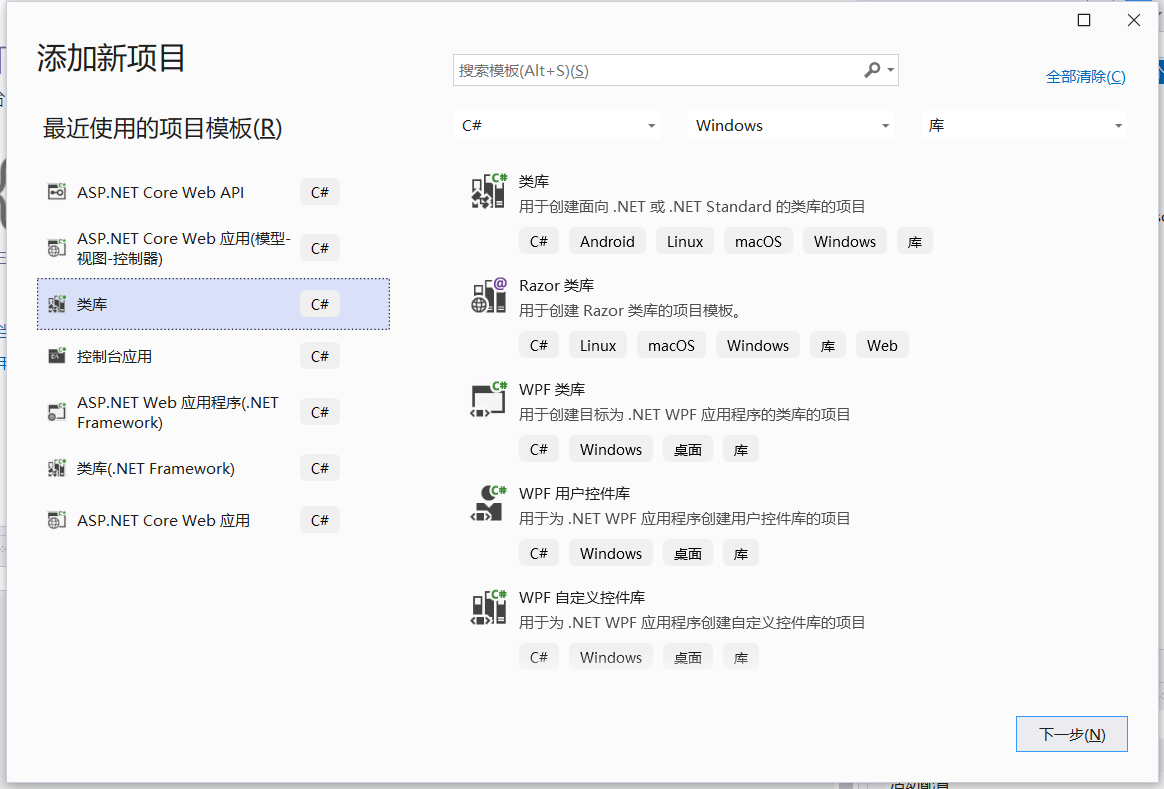Click the WPF 类库 template icon
The width and height of the screenshot is (1164, 789).
(488, 399)
